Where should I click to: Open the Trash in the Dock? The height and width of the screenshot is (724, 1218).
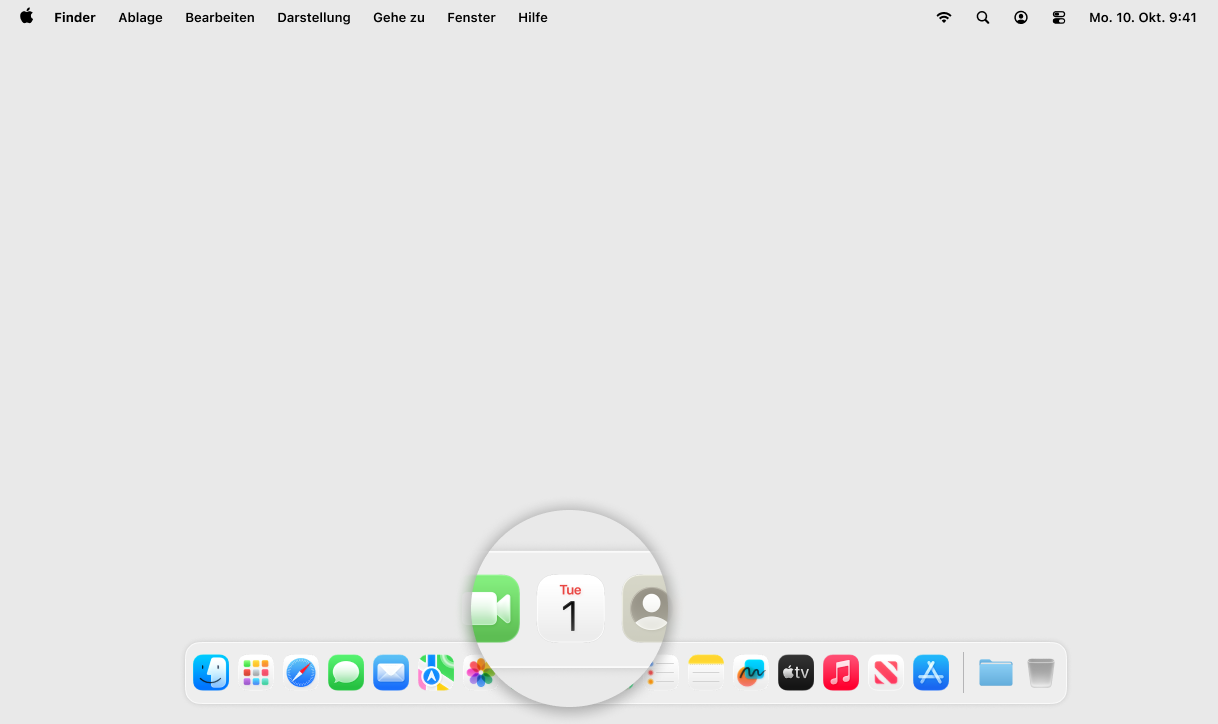click(1041, 673)
